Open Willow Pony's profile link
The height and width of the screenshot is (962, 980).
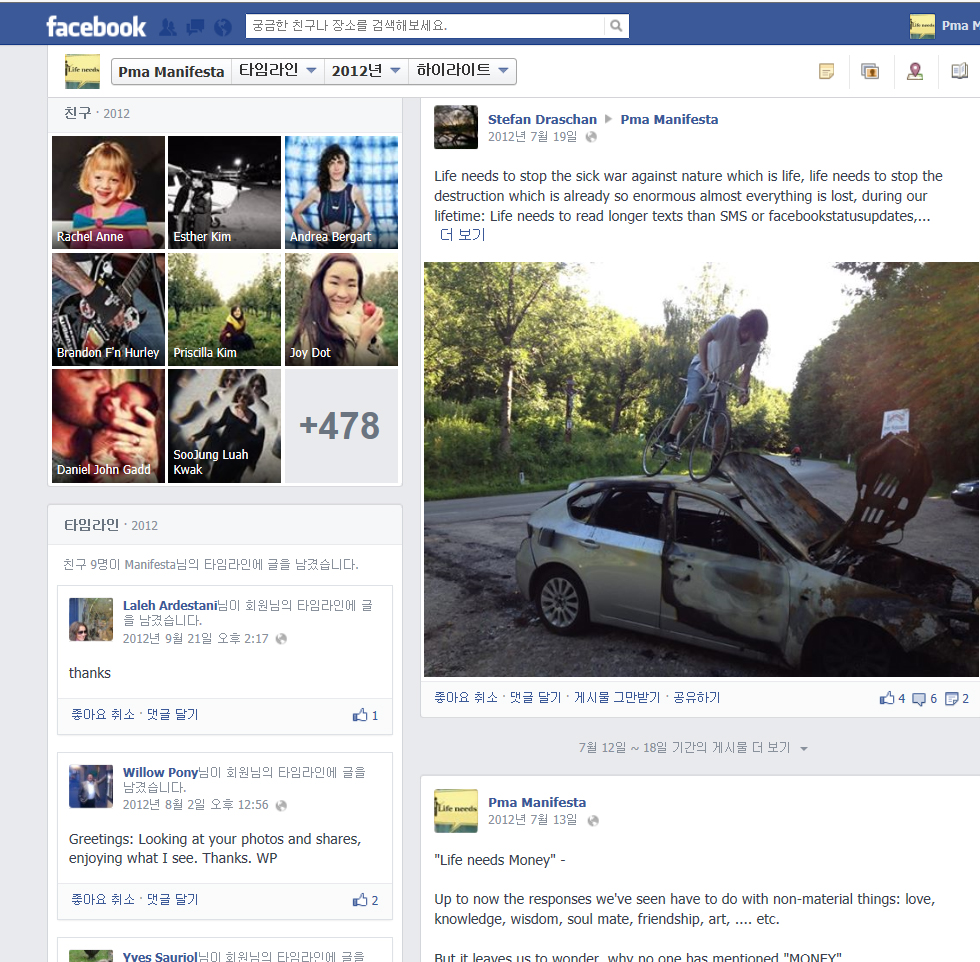coord(160,772)
